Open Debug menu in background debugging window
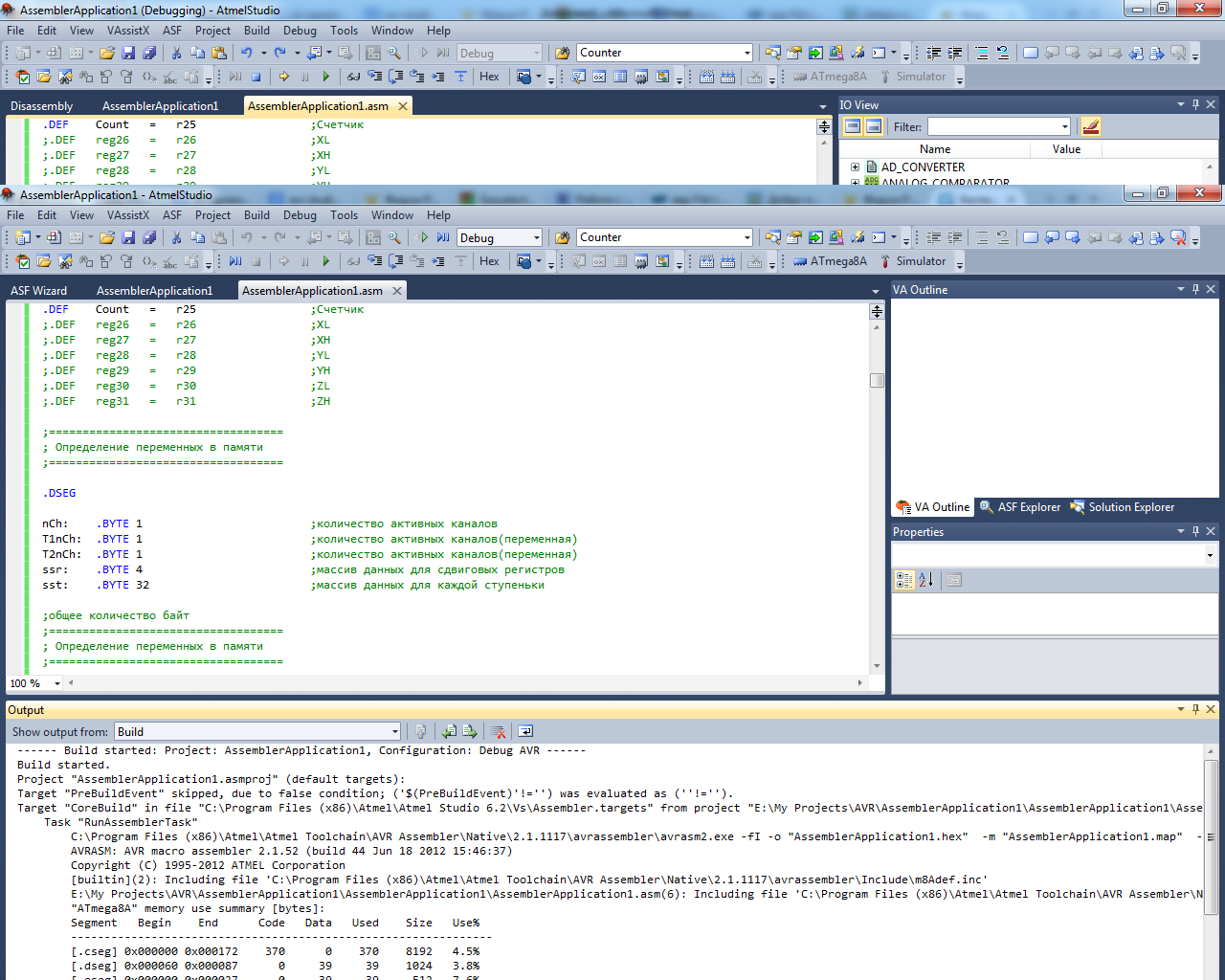 click(x=300, y=31)
